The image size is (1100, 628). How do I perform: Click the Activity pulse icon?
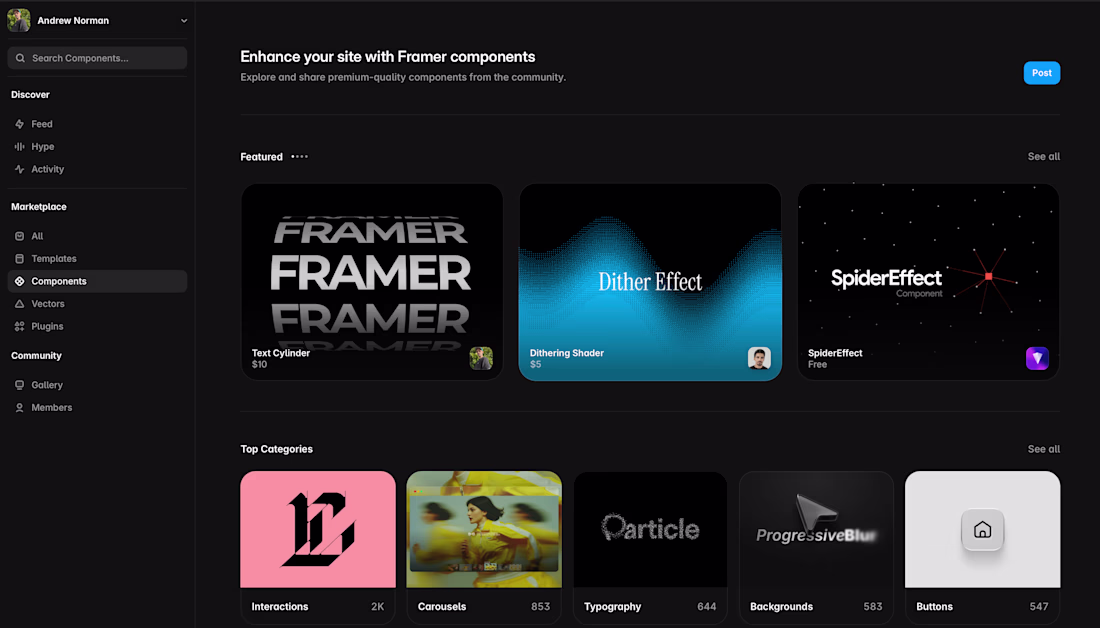[20, 169]
